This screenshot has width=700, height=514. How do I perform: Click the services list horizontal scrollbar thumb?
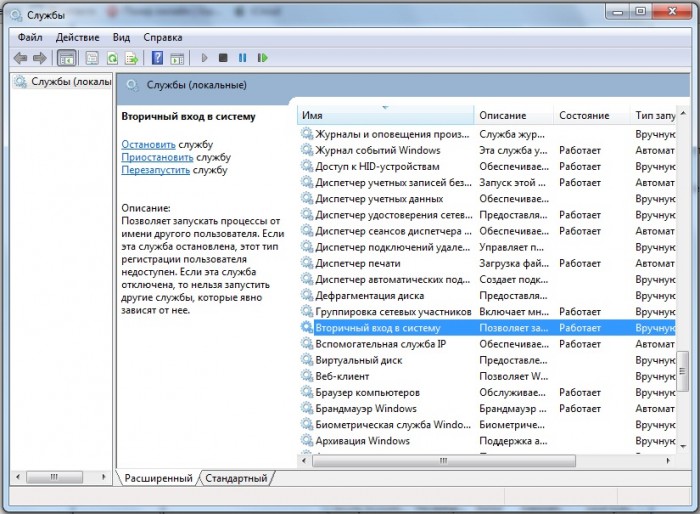443,460
